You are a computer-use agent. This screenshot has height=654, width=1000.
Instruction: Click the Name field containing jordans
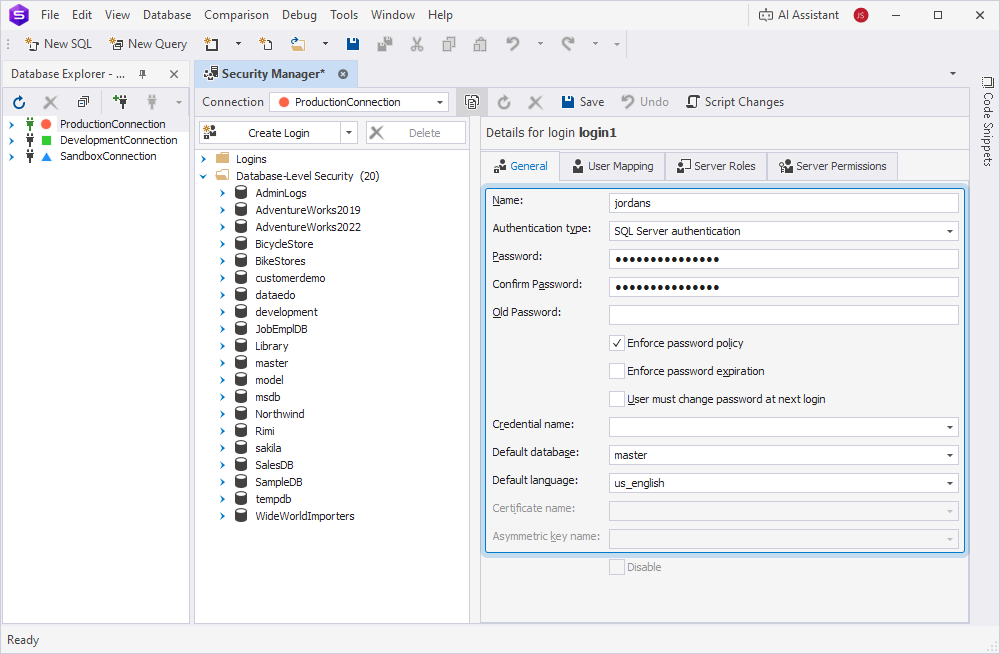(784, 201)
